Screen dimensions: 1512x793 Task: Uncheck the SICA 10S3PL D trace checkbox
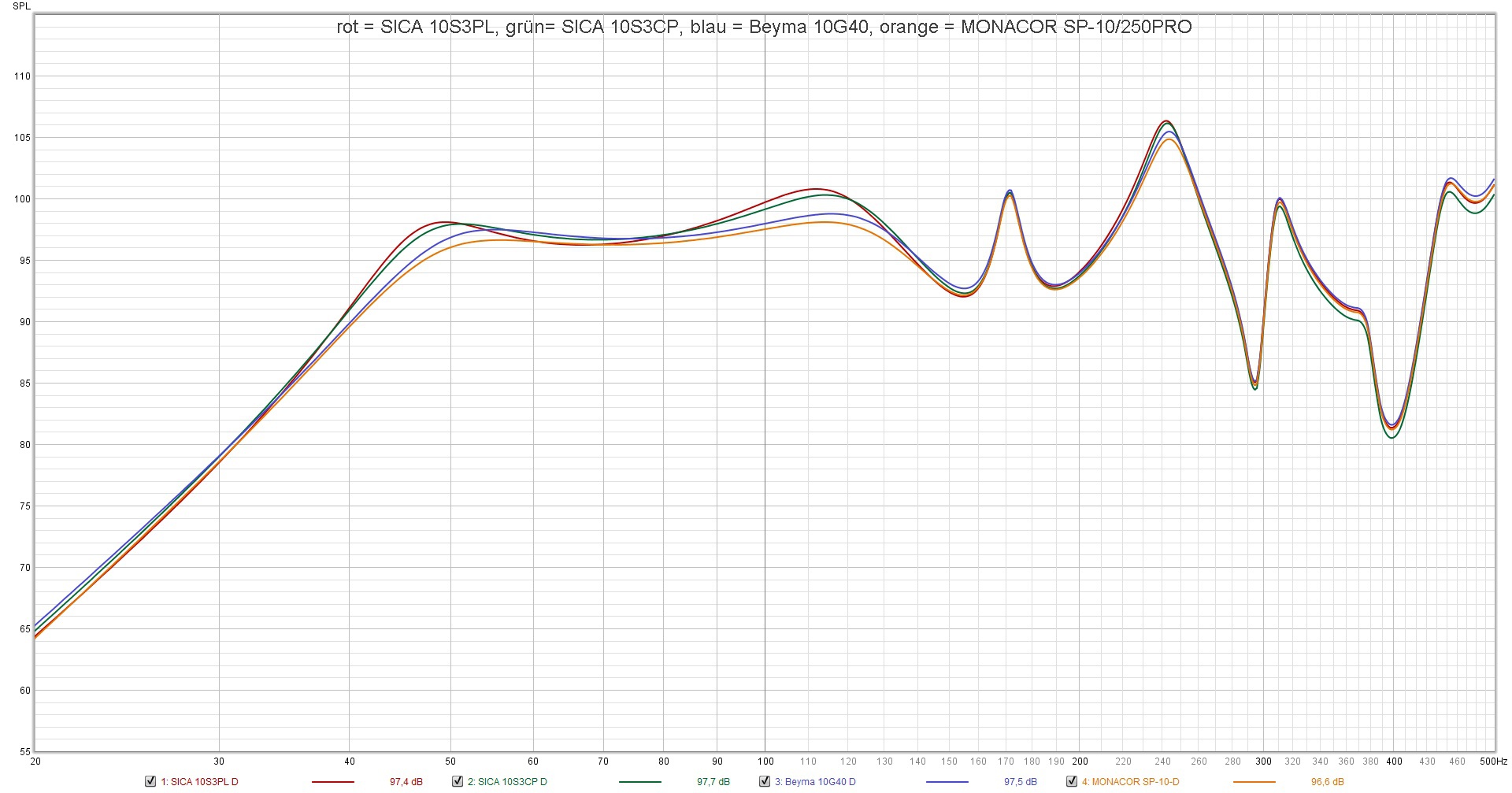tap(150, 781)
